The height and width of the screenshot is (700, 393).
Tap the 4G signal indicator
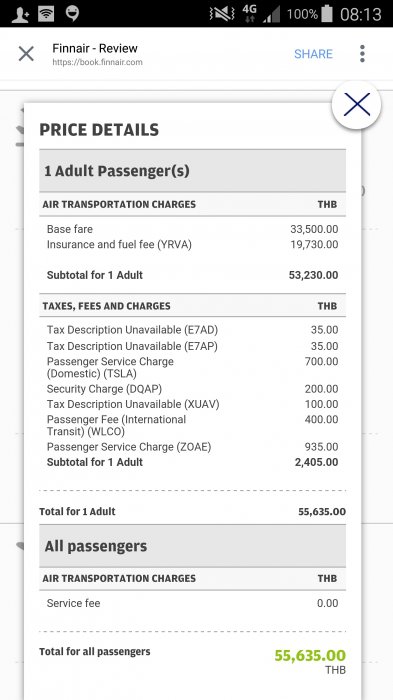tap(250, 13)
